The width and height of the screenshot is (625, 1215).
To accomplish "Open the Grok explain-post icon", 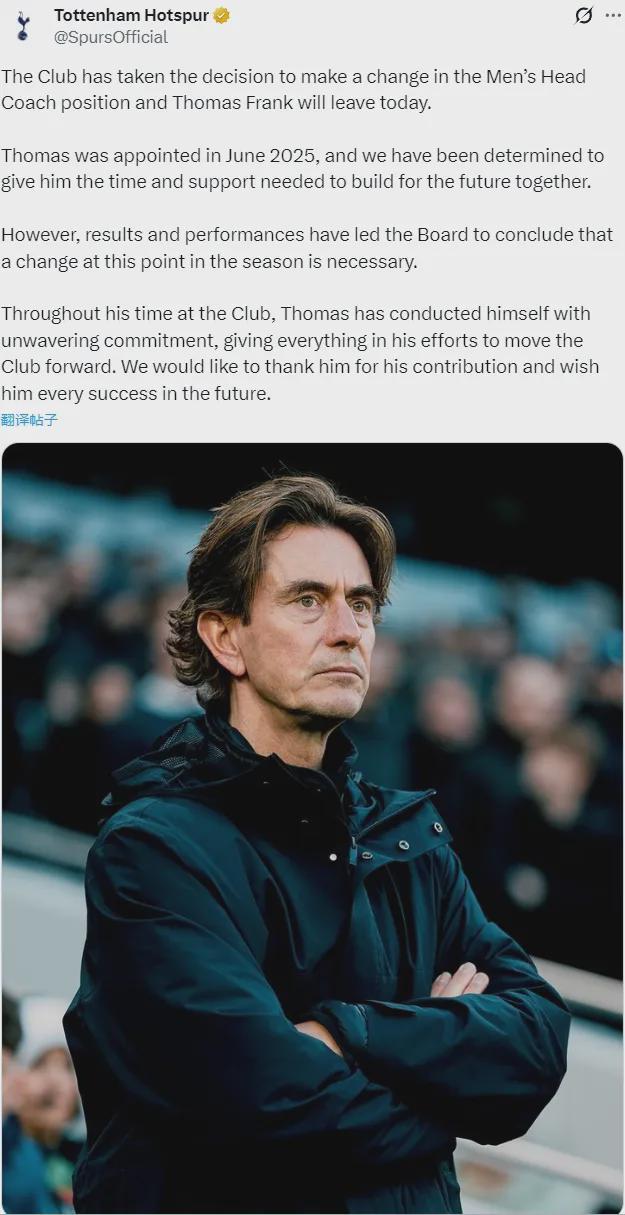I will coord(584,15).
